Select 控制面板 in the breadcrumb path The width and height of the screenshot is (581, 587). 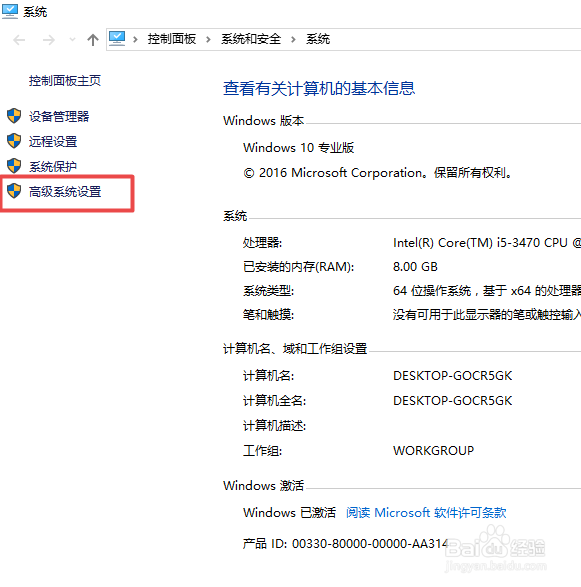(x=171, y=39)
